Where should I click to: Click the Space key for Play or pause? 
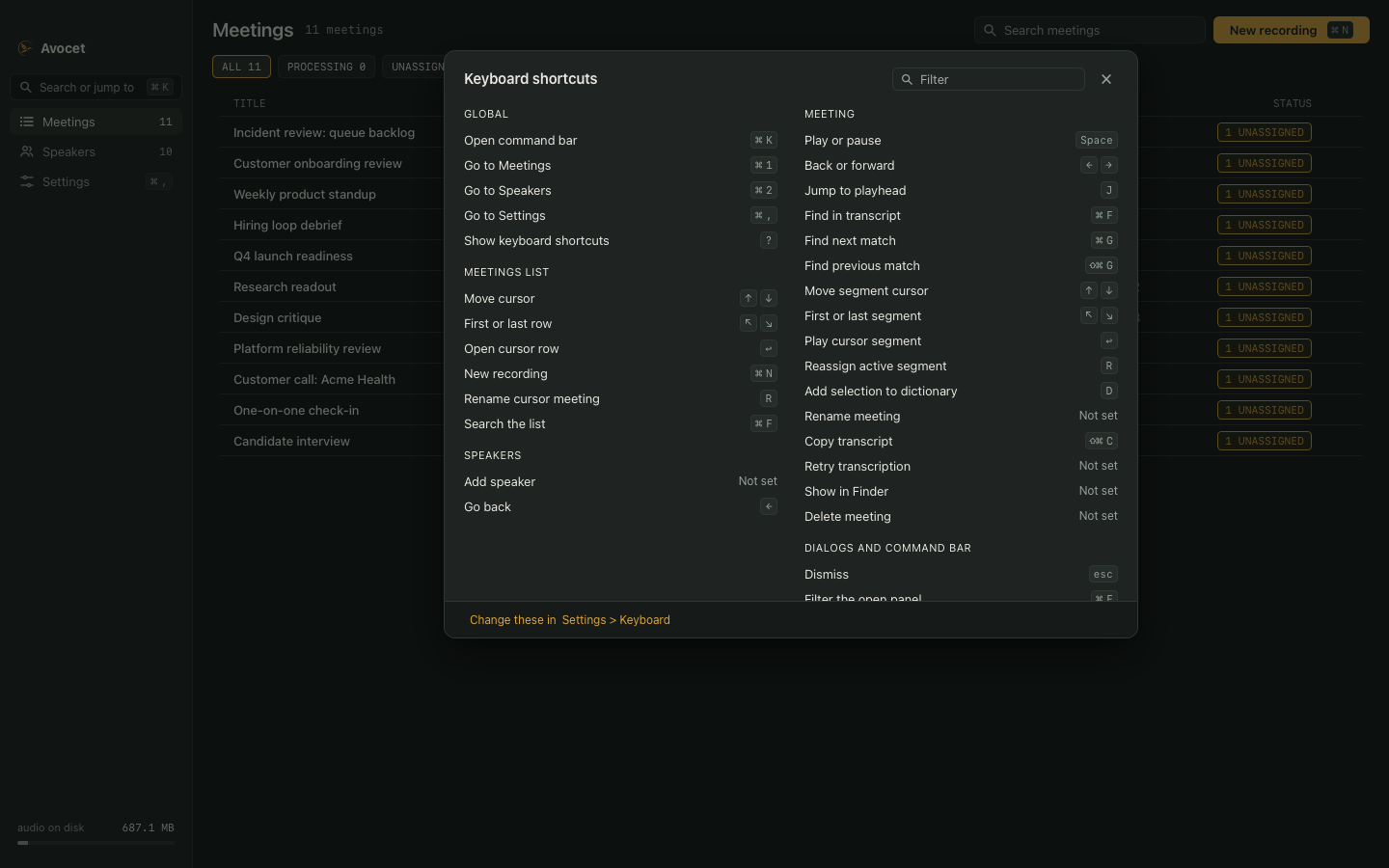point(1097,140)
